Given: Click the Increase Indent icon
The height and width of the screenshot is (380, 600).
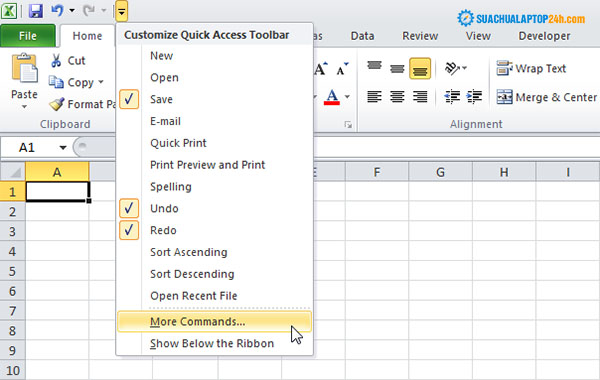Looking at the screenshot, I should [x=474, y=96].
